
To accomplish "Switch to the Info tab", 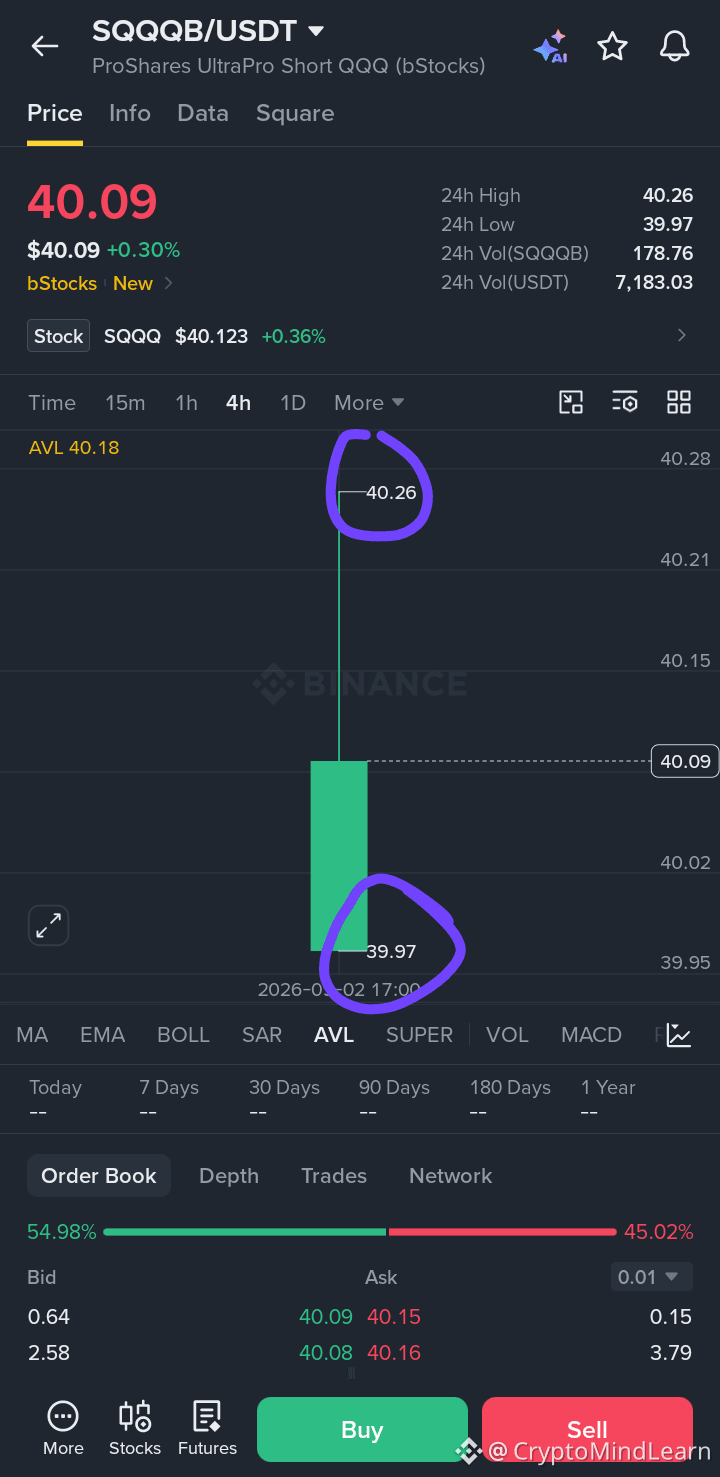I will [130, 113].
